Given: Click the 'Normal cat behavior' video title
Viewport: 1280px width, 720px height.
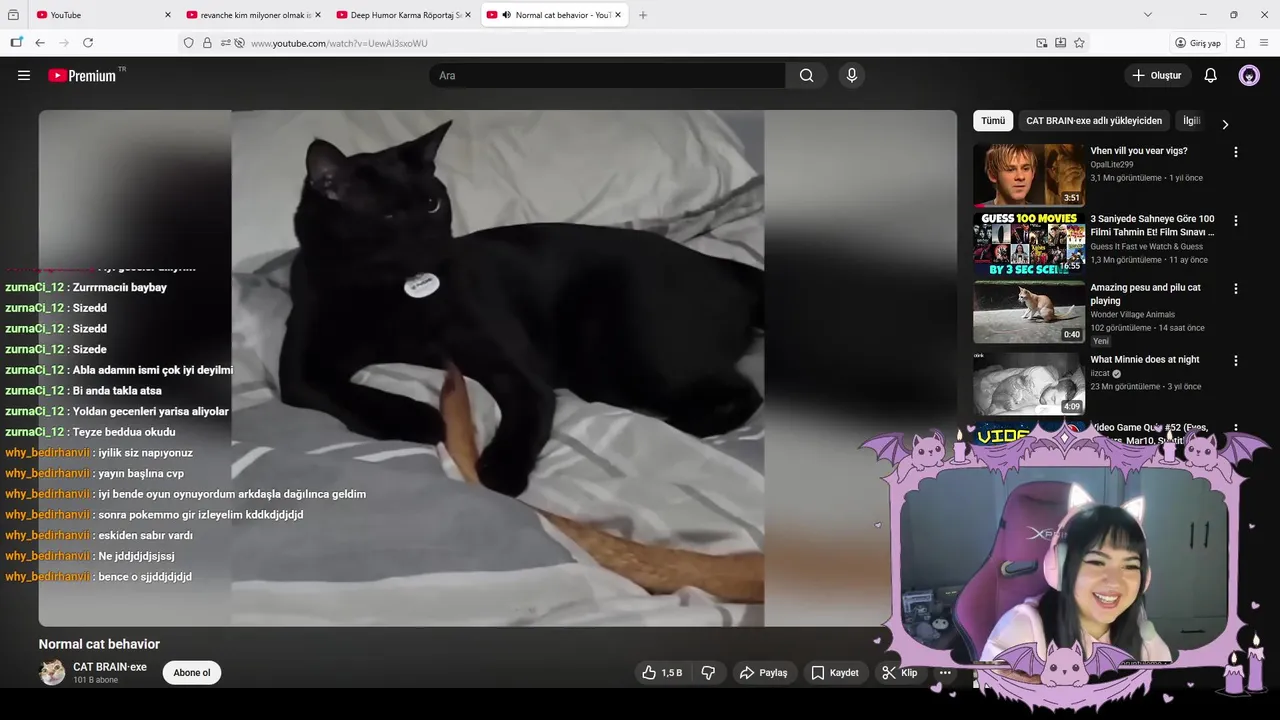Looking at the screenshot, I should tap(99, 644).
